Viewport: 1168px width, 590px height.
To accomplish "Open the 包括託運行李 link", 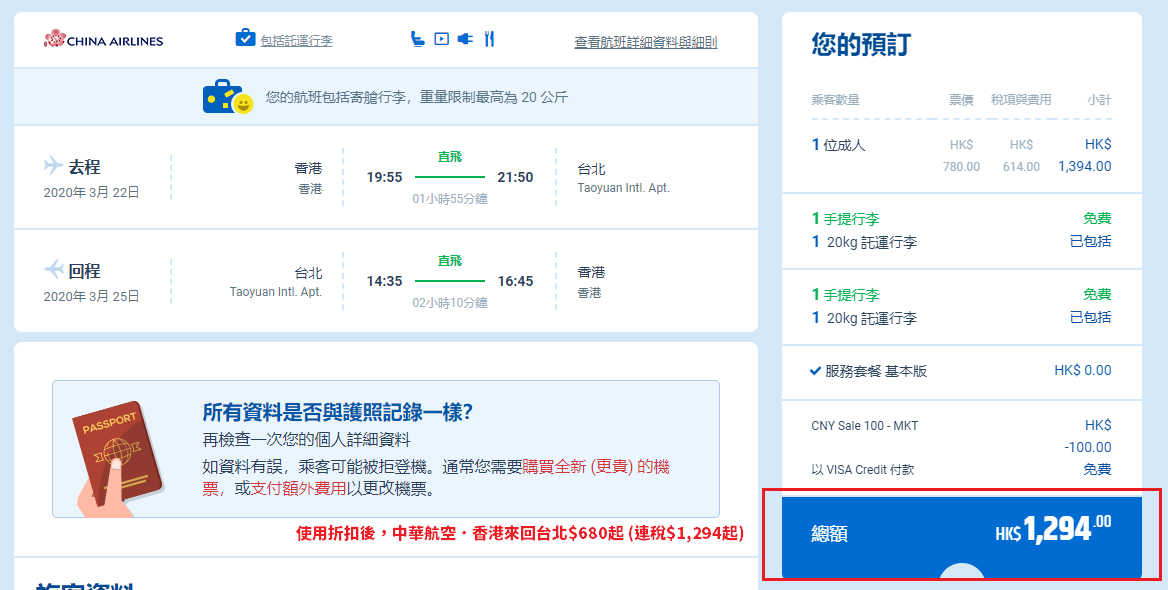I will (x=296, y=41).
